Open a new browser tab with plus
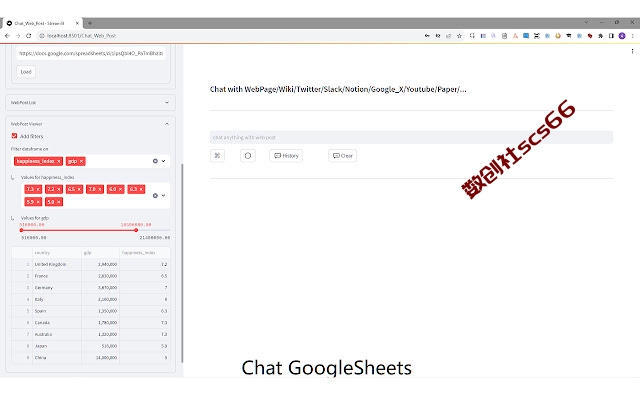Screen dimensions: 640x400 (90, 23)
